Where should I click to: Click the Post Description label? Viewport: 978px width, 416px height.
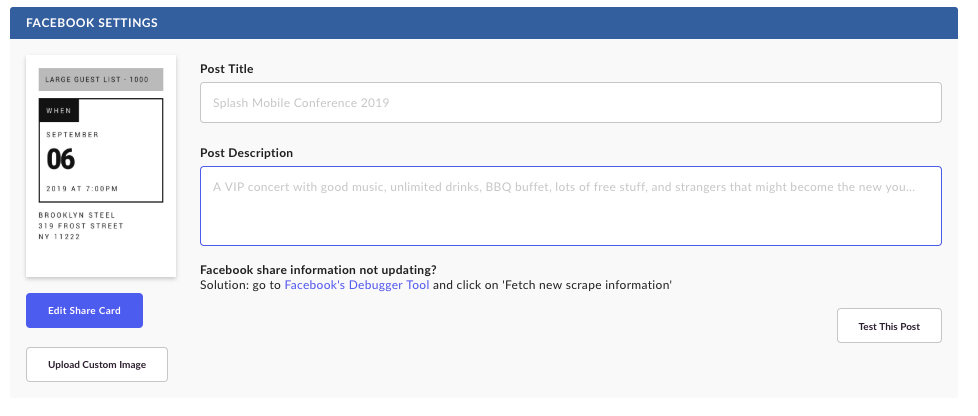click(x=246, y=153)
